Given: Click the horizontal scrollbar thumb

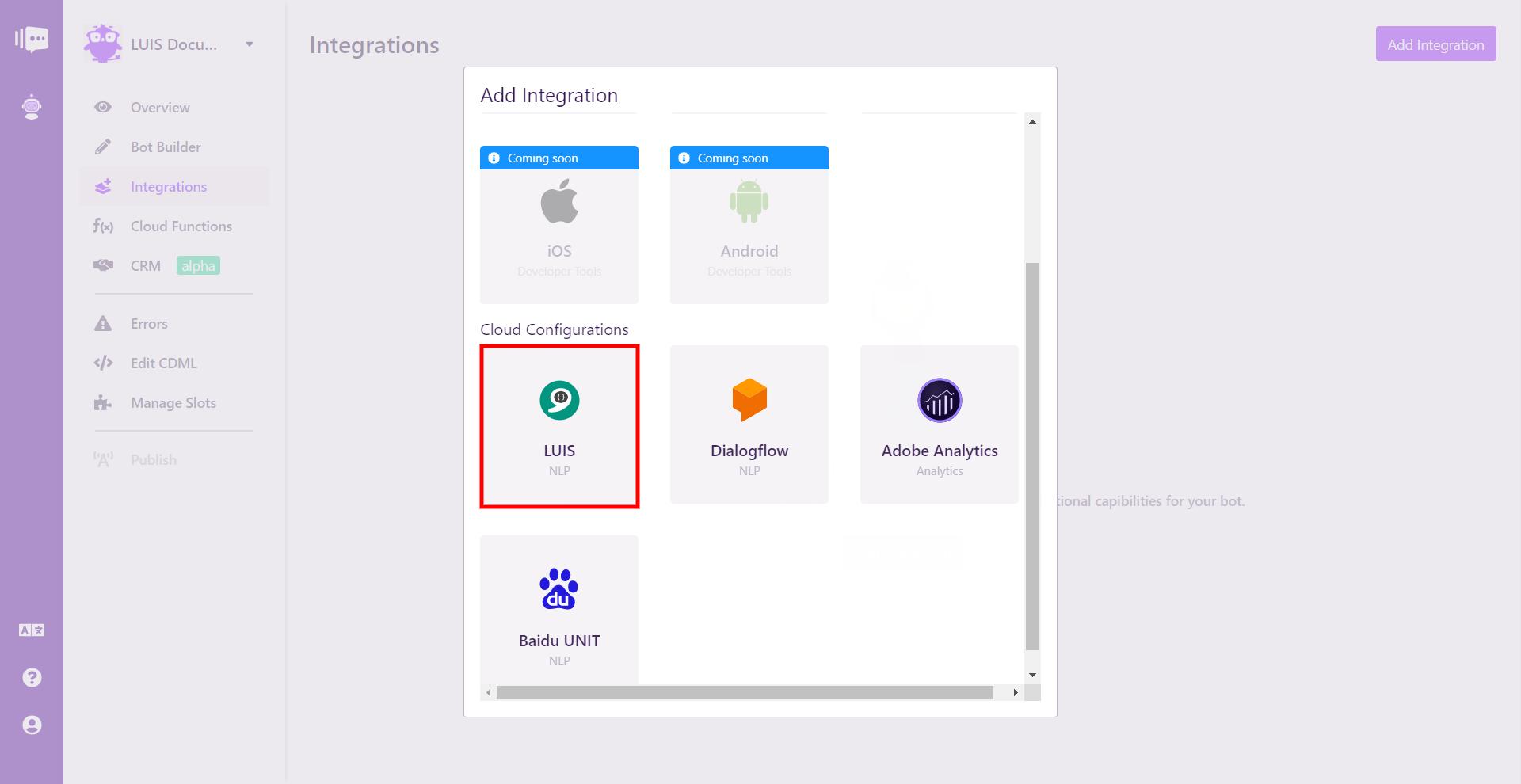Looking at the screenshot, I should [x=745, y=693].
